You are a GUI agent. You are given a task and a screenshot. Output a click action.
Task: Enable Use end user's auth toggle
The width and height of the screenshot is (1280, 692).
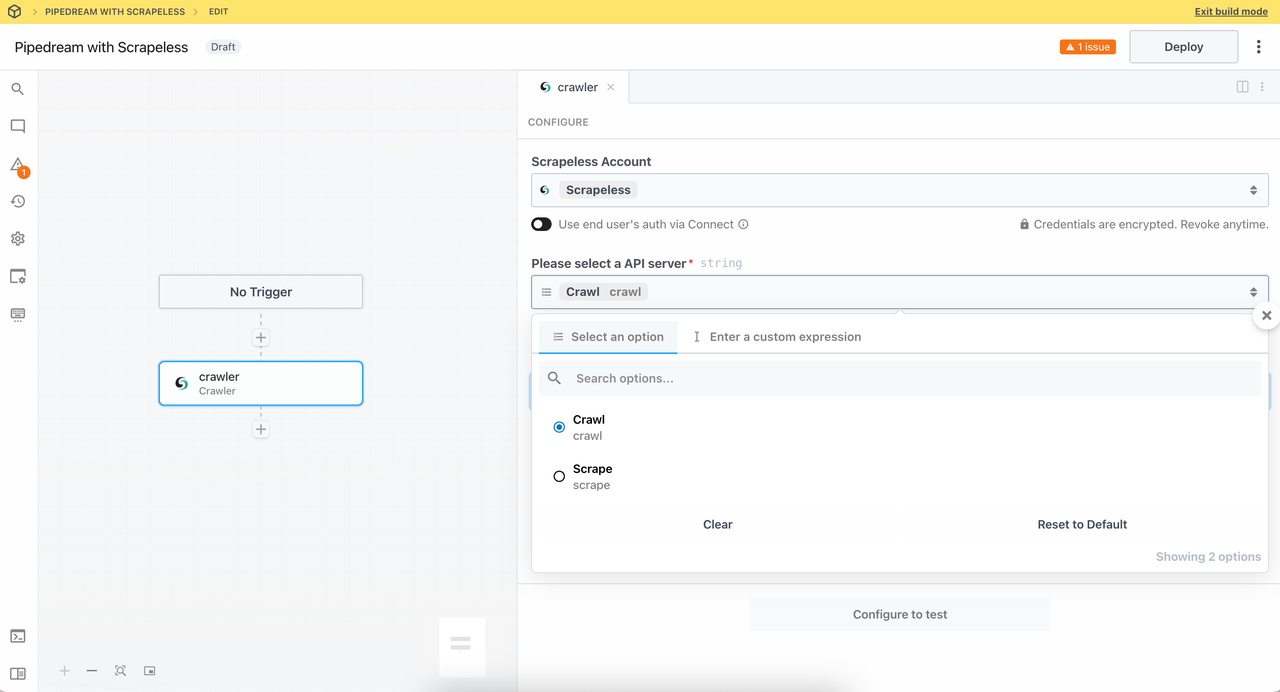click(541, 224)
